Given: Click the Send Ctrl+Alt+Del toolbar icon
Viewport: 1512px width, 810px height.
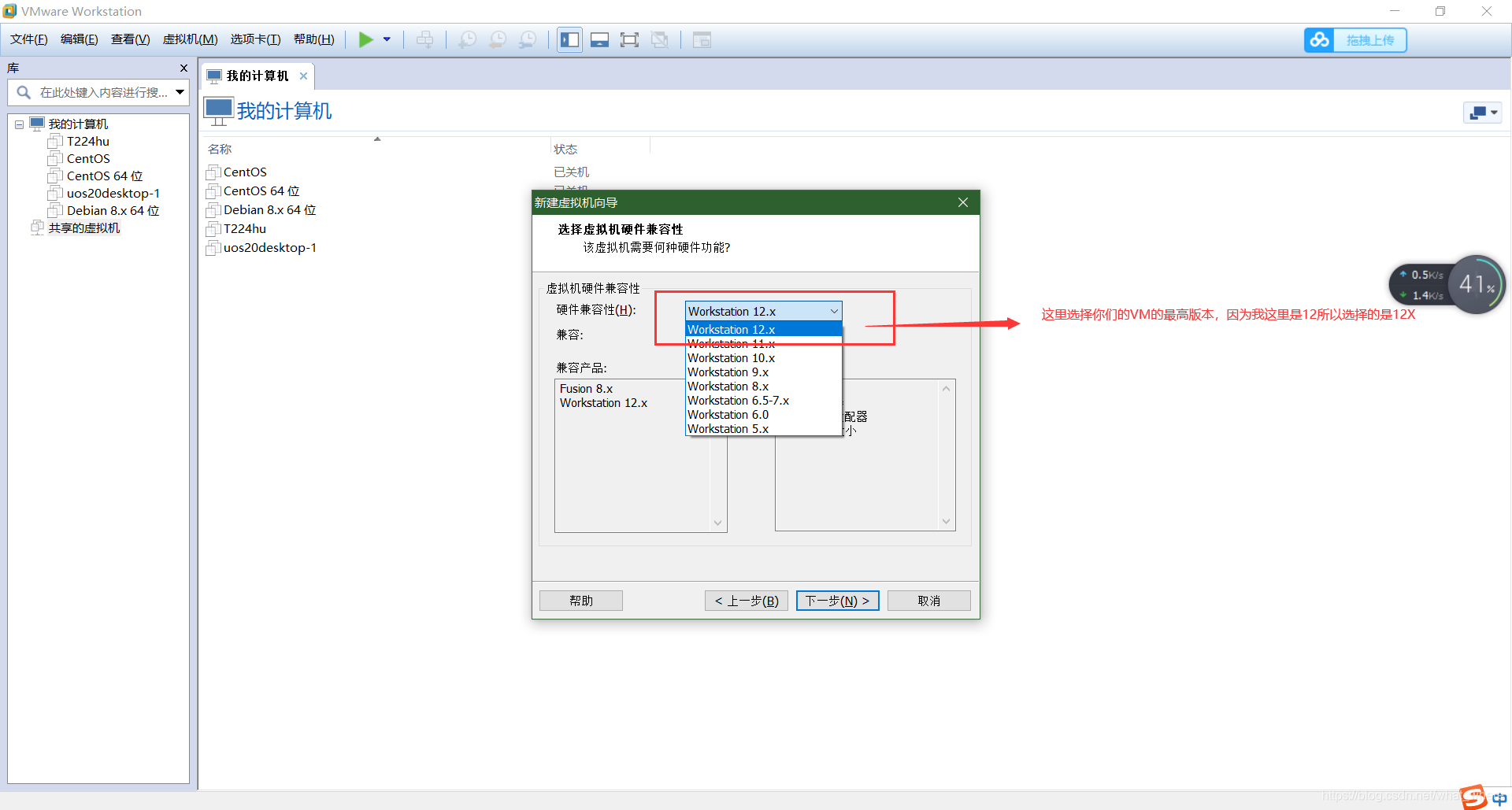Looking at the screenshot, I should point(424,40).
